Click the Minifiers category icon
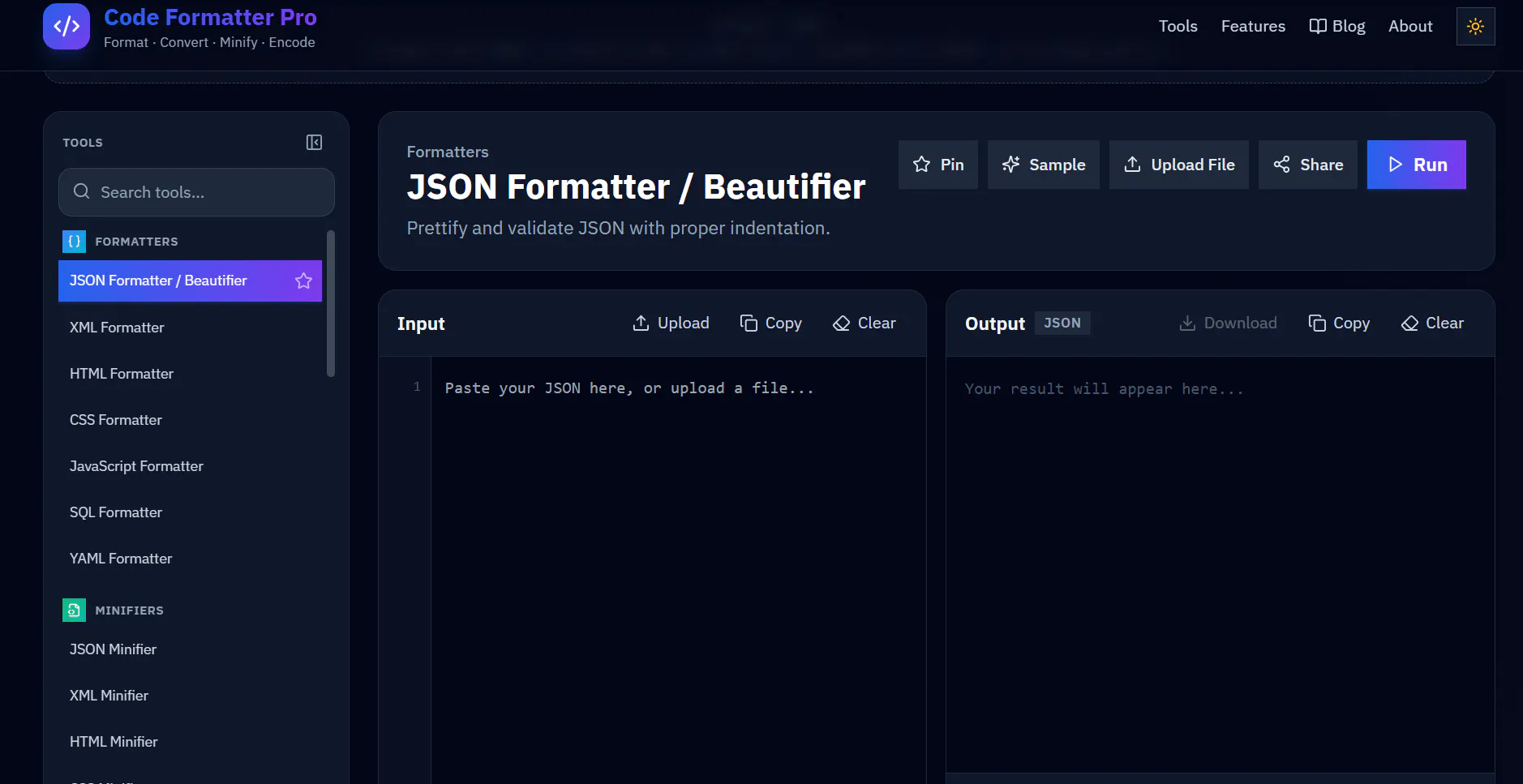 [x=74, y=610]
